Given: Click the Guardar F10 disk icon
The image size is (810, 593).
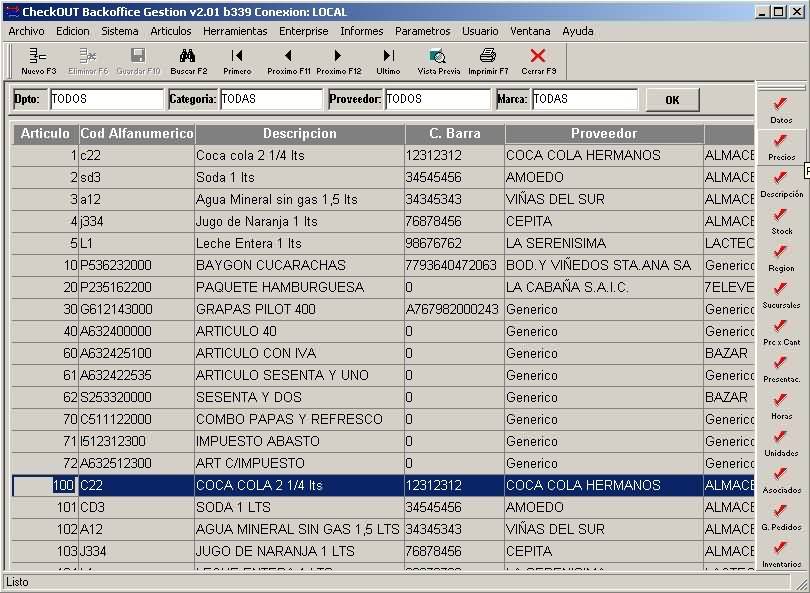Looking at the screenshot, I should coord(138,61).
